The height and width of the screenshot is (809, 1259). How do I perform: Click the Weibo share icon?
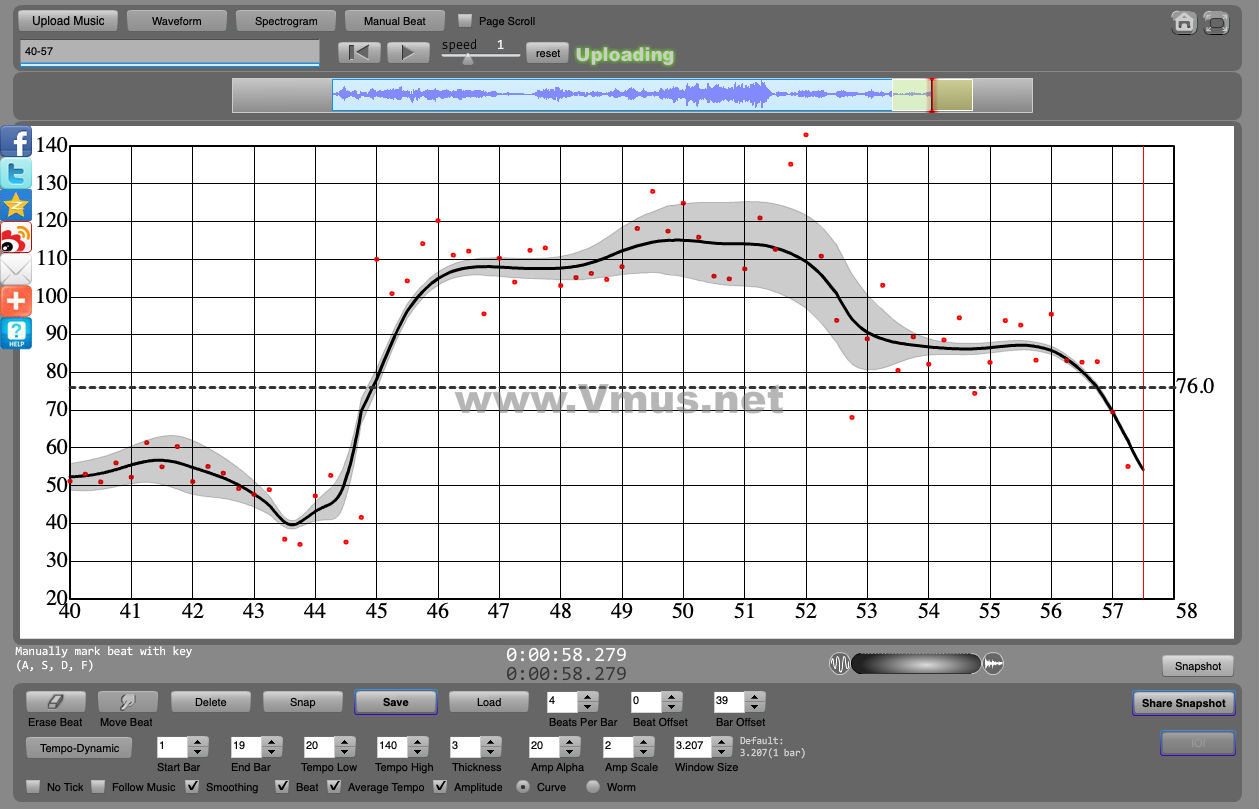tap(16, 238)
